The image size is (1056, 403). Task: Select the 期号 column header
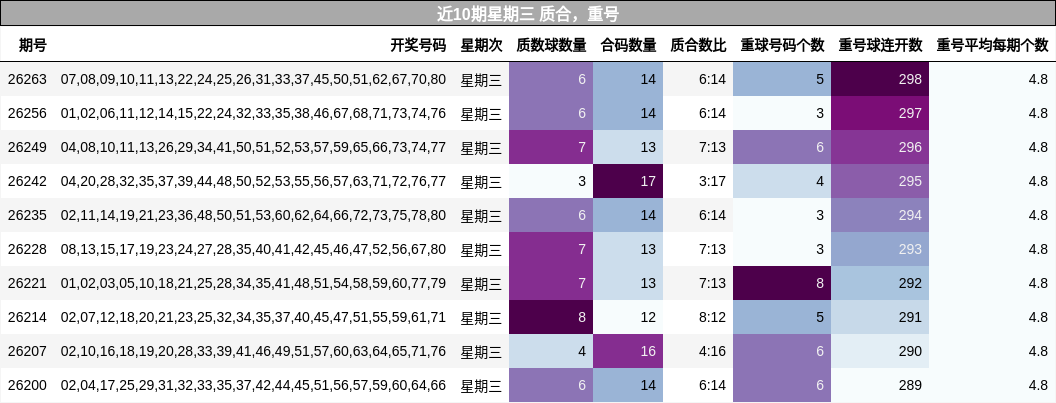point(33,45)
